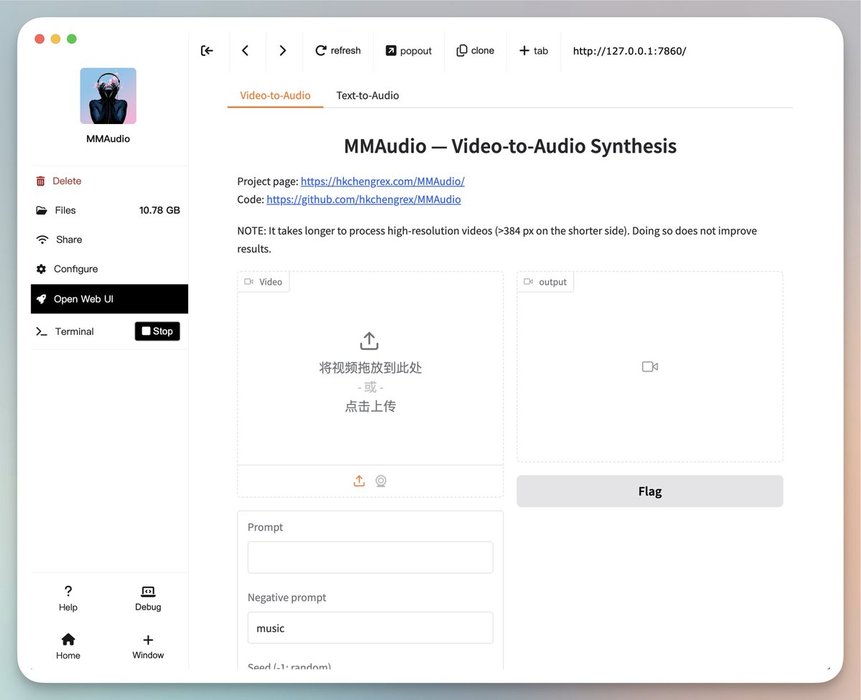Open the Files menu item

[x=66, y=211]
